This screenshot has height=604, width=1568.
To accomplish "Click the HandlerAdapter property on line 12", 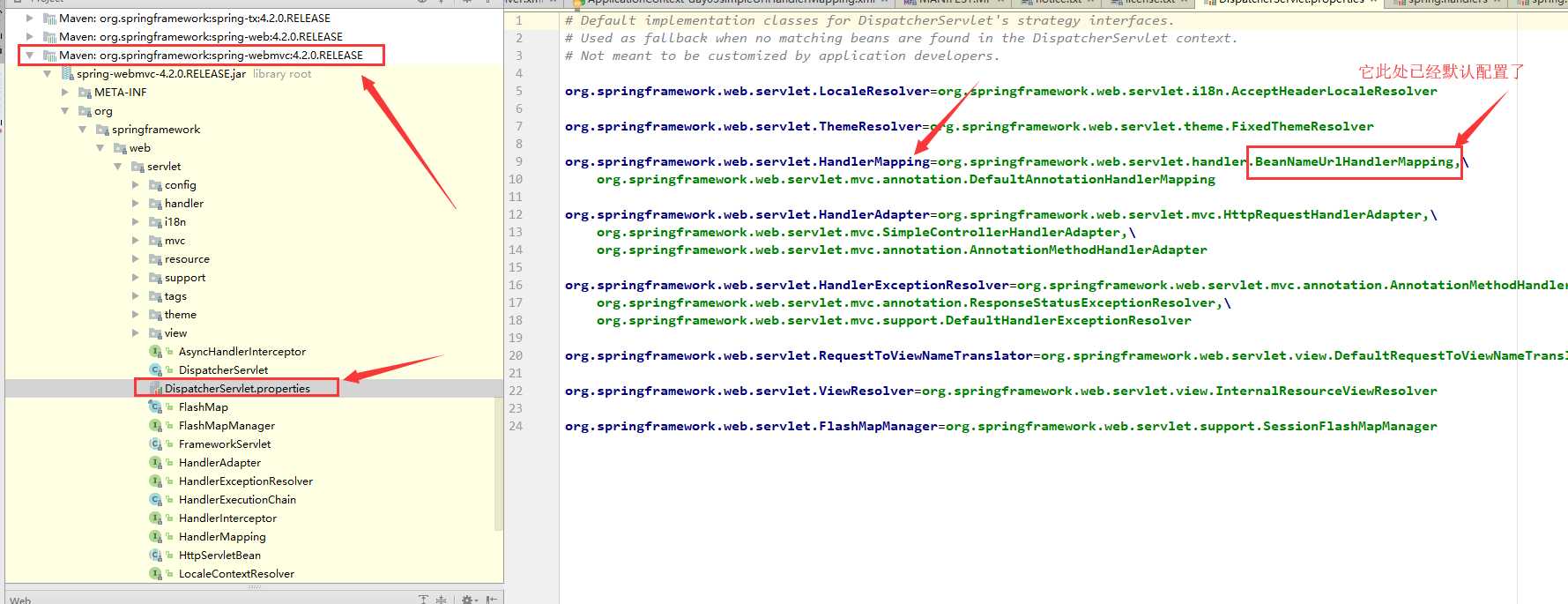I will [x=747, y=214].
